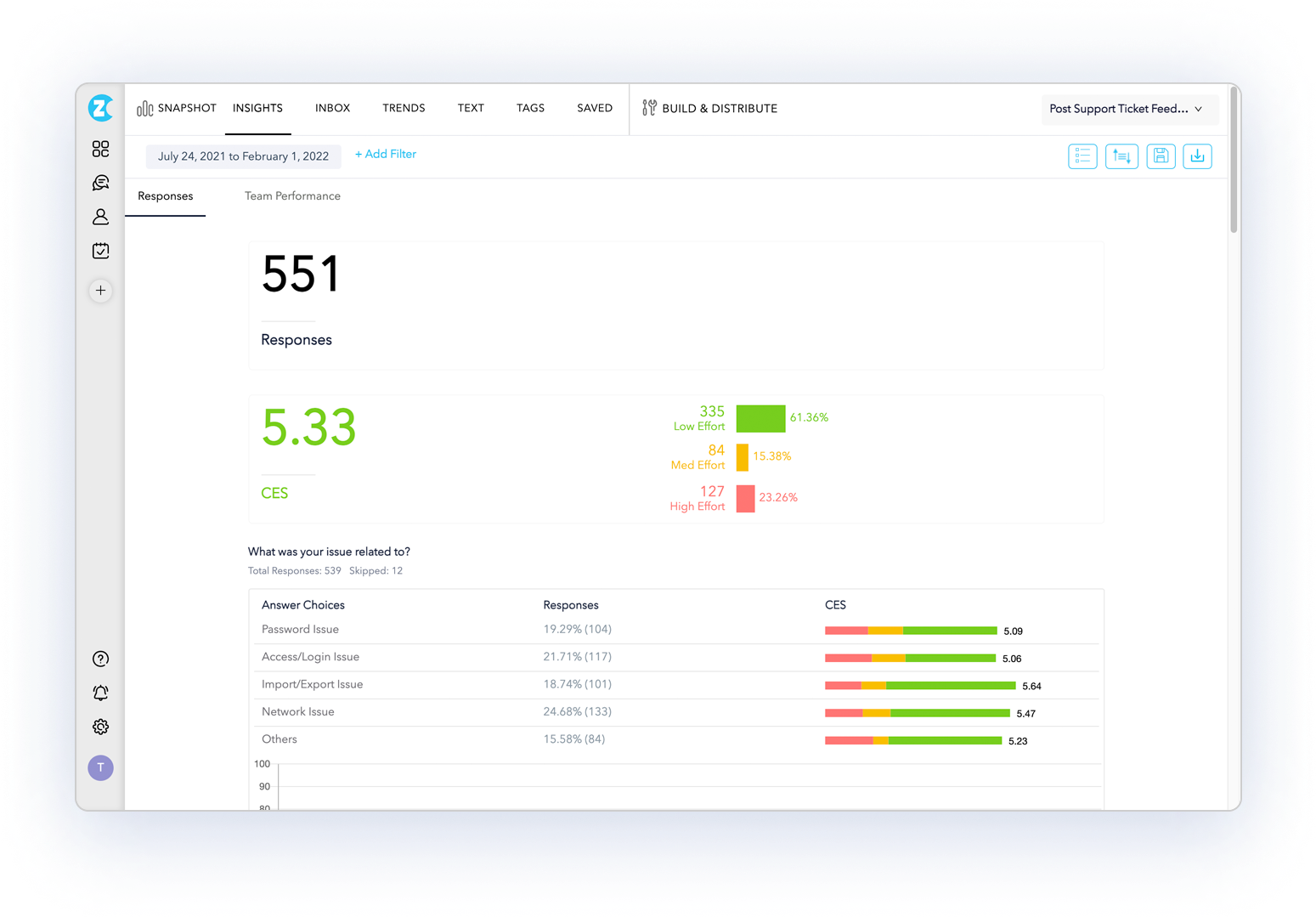Click the 'Access/Login Issue' answer choice
Viewport: 1316px width, 917px height.
pos(310,657)
